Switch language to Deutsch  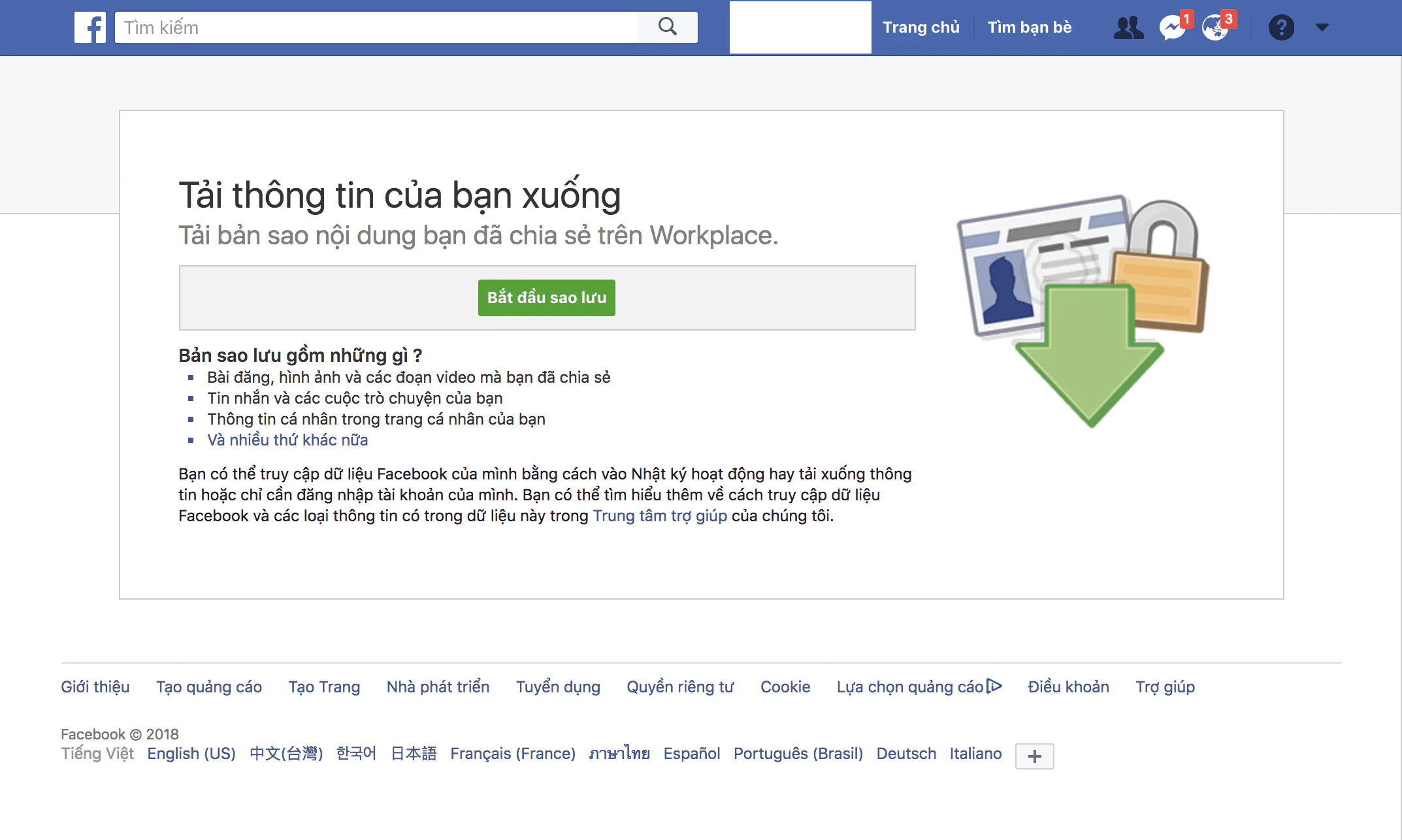tap(906, 754)
